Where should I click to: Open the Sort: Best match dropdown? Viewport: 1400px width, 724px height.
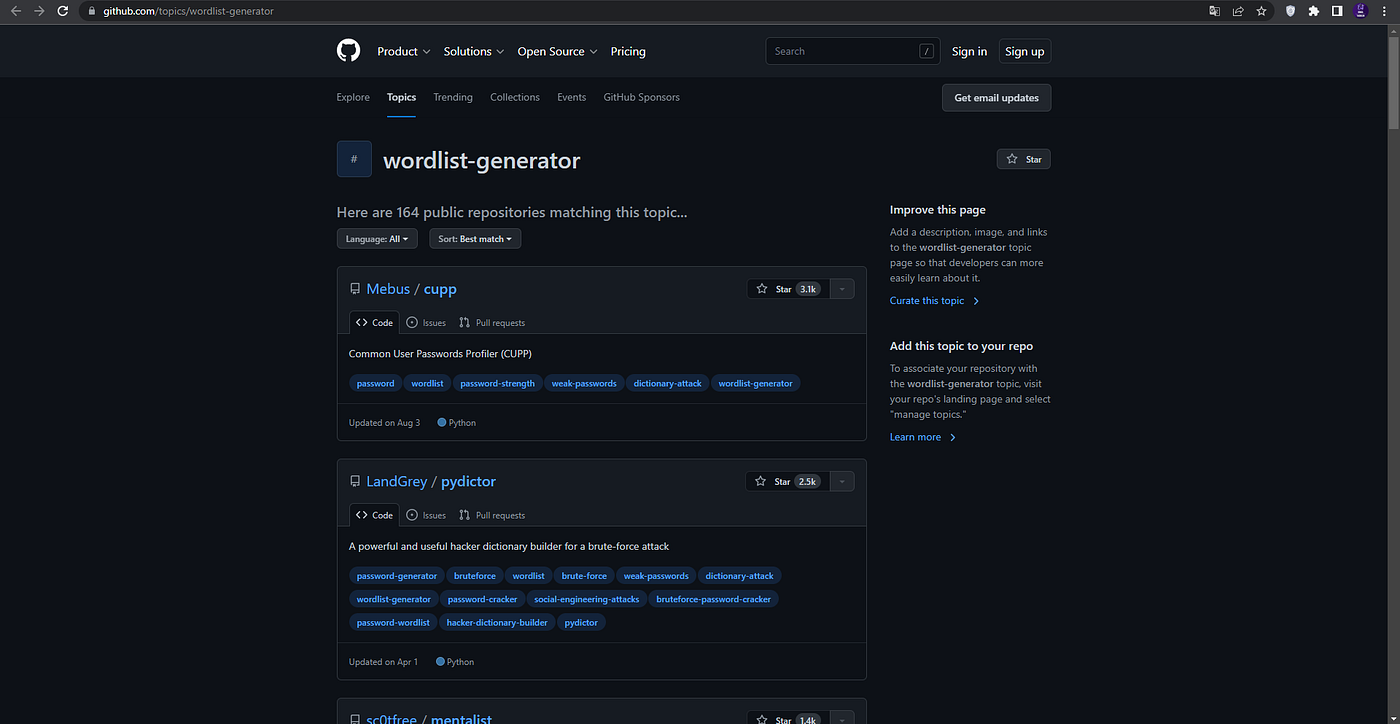pyautogui.click(x=475, y=239)
